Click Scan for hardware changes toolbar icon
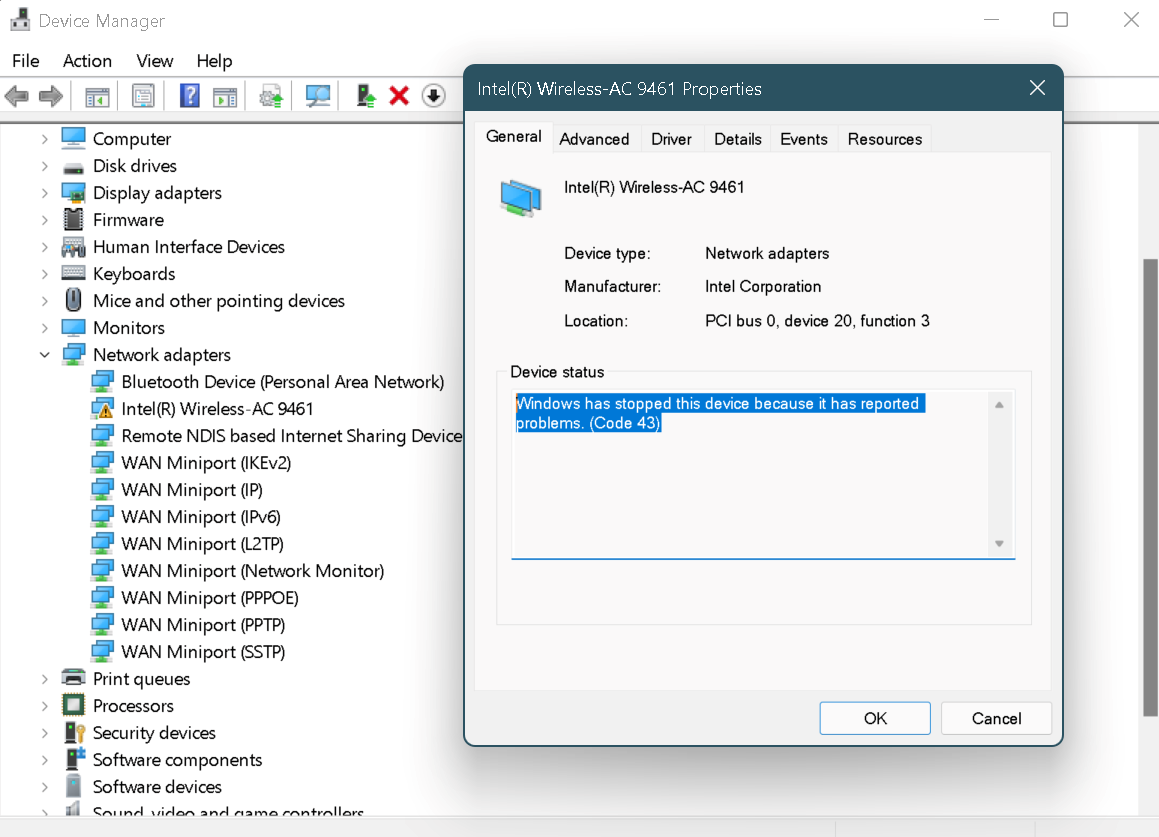The image size is (1159, 837). tap(318, 96)
